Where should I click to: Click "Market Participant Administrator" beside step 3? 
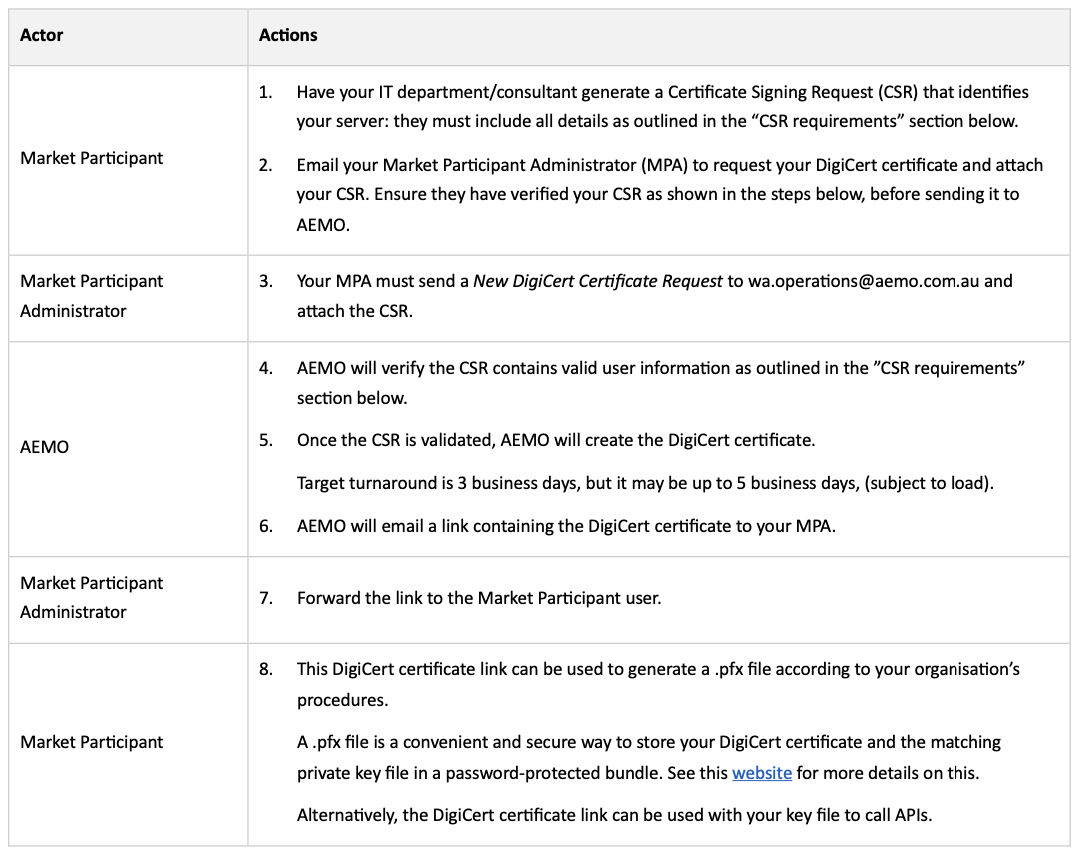(92, 296)
